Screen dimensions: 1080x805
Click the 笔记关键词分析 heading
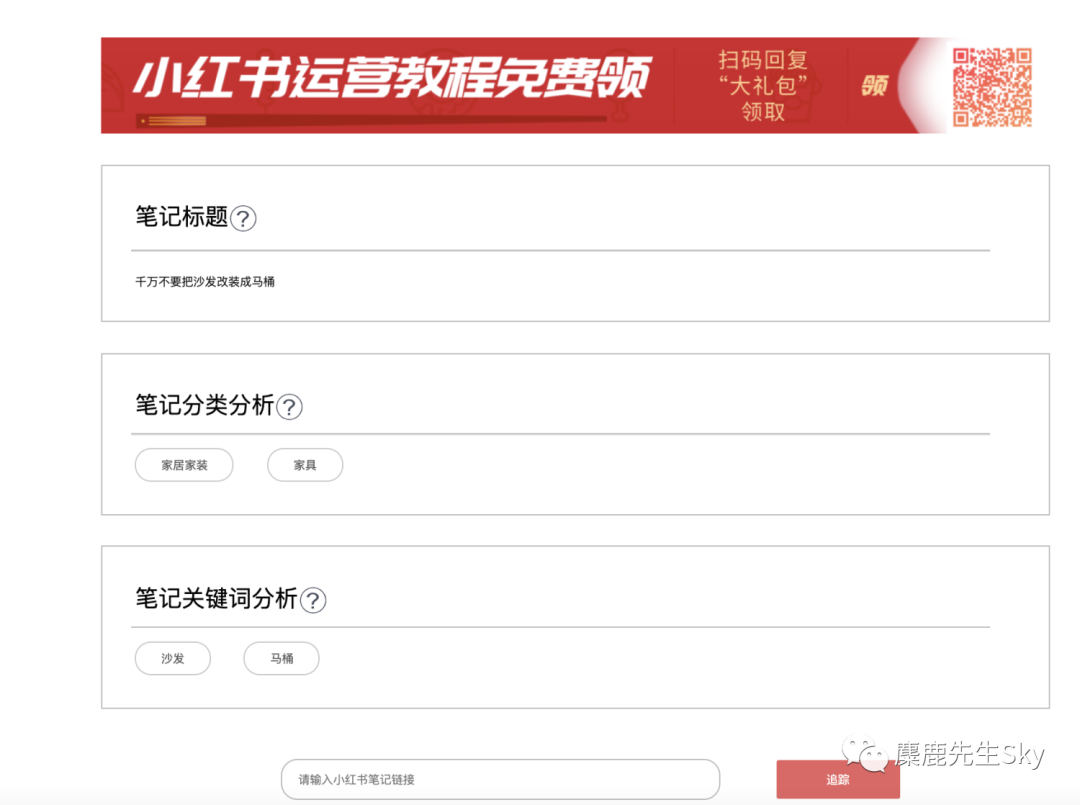tap(216, 598)
